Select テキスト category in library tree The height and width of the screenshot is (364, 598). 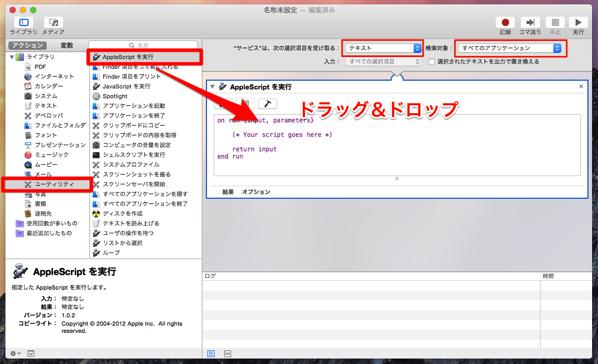pos(46,106)
